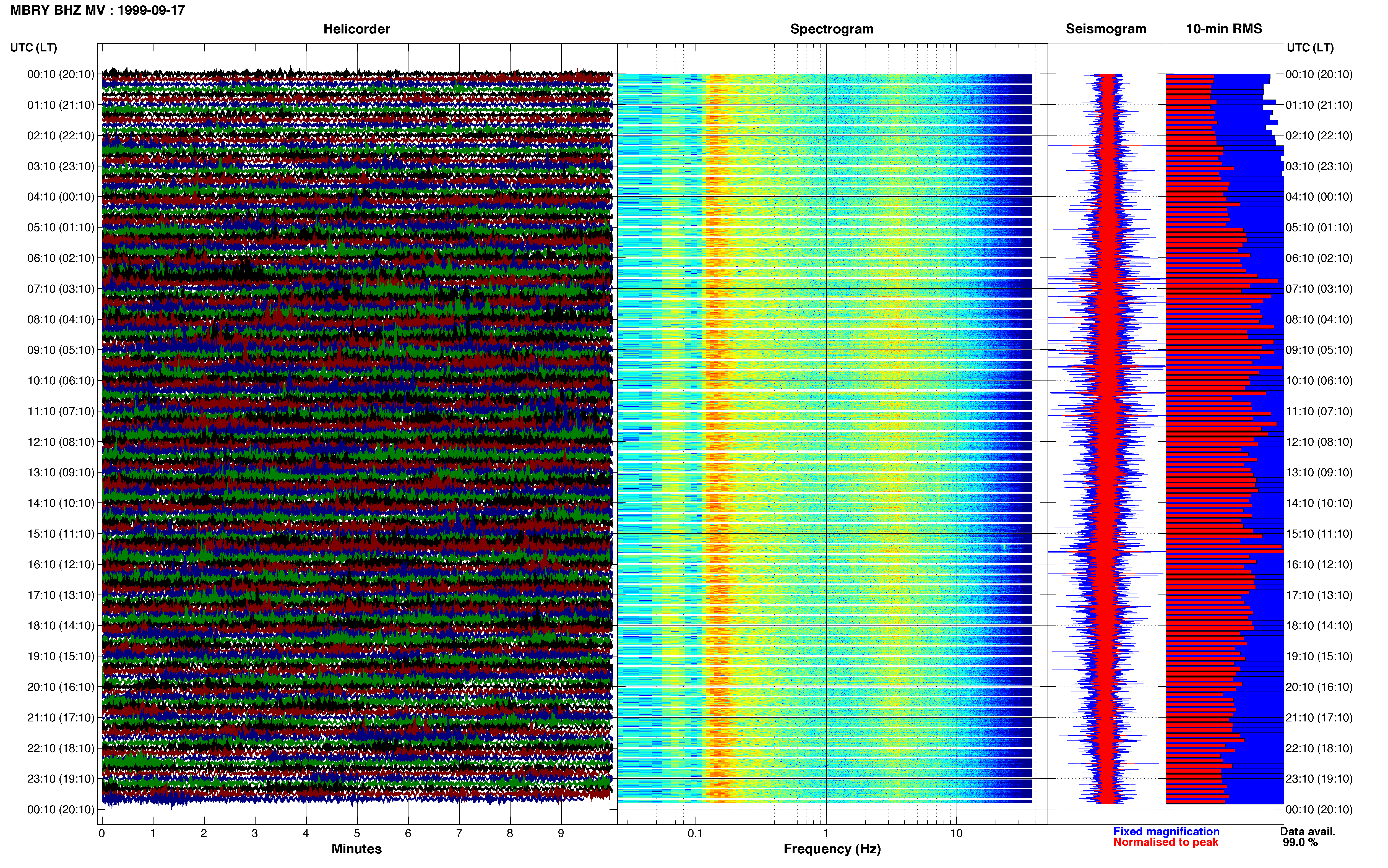The image size is (1388, 868).
Task: Click the right 'UTC (LT)' axis label
Action: coord(1310,48)
